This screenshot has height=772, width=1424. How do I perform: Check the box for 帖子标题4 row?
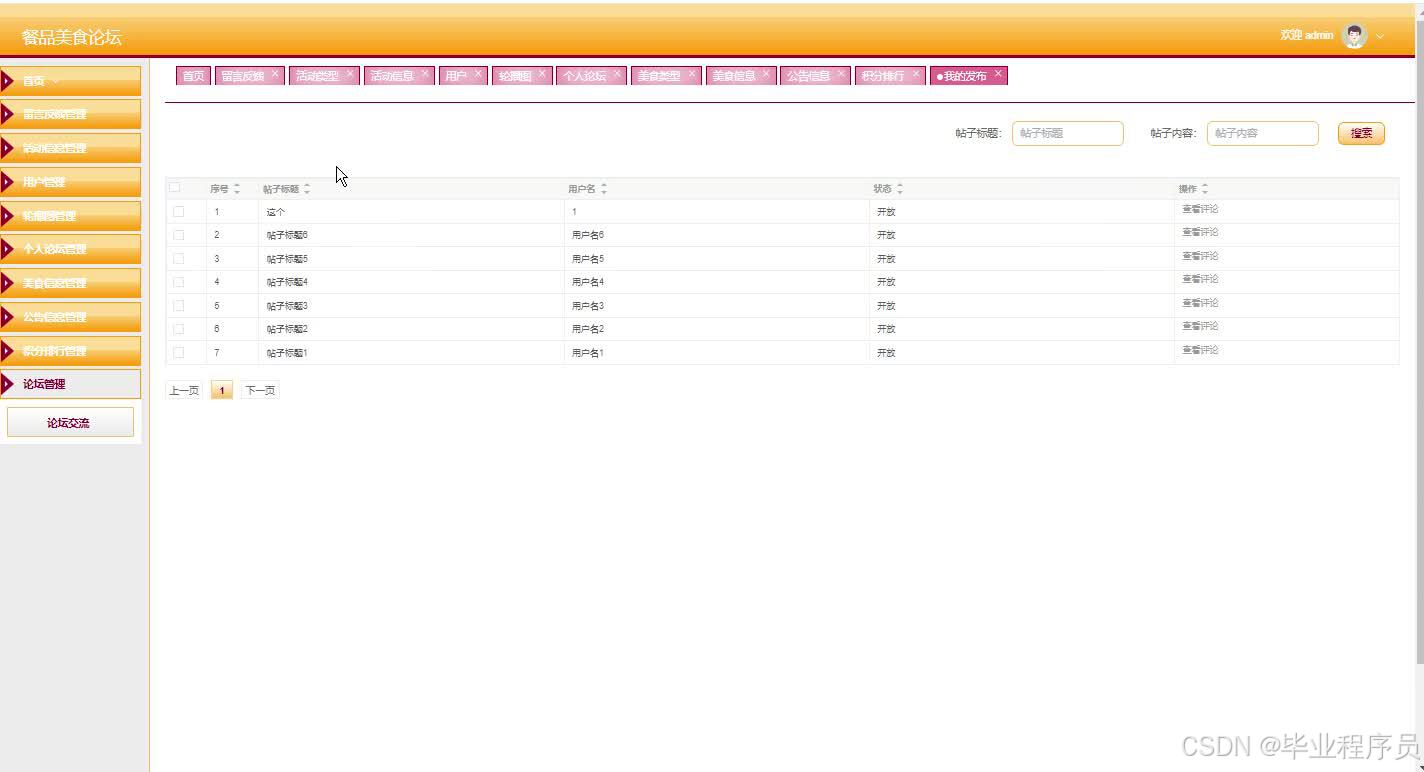pyautogui.click(x=179, y=282)
